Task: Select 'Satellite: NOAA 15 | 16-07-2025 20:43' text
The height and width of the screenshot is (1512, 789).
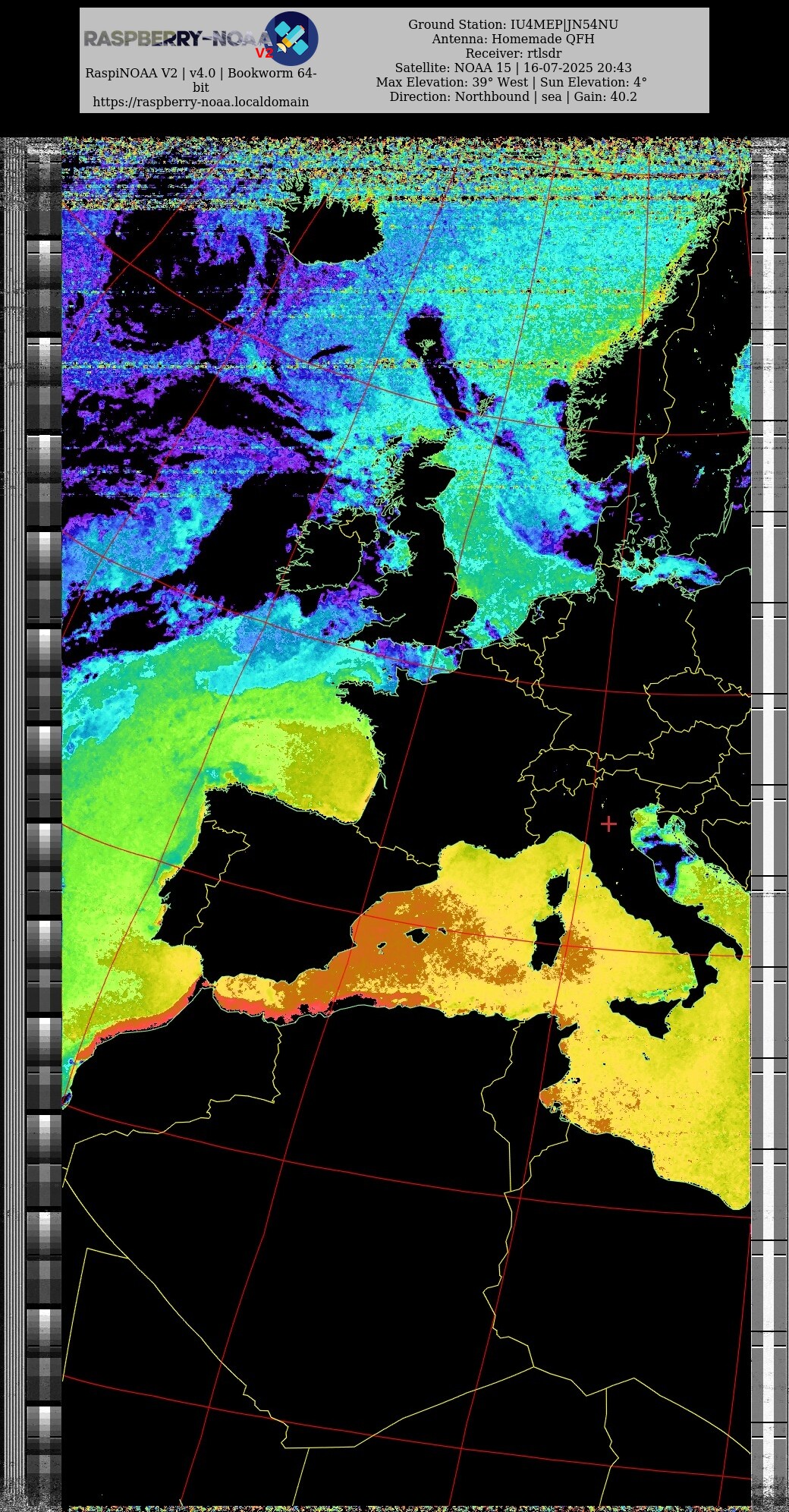Action: coord(513,68)
